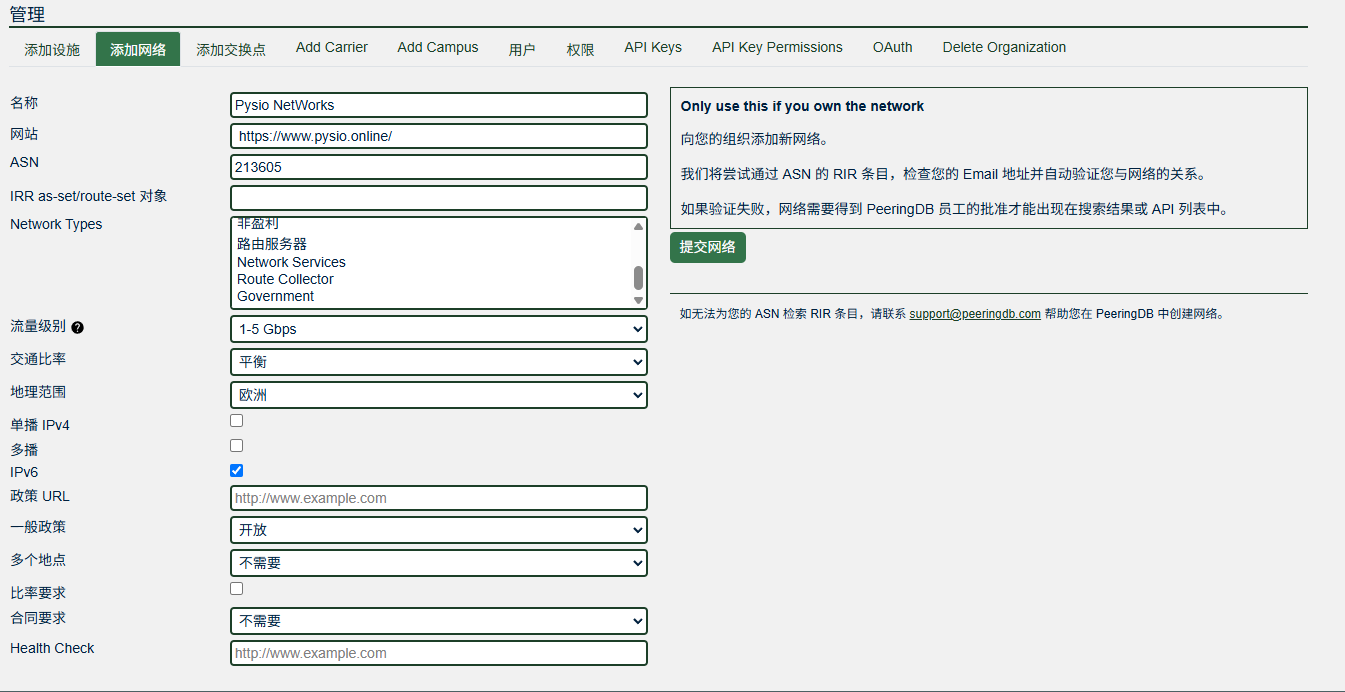Click the IRR as-set/route-set input field
Image resolution: width=1345 pixels, height=692 pixels.
click(x=439, y=198)
